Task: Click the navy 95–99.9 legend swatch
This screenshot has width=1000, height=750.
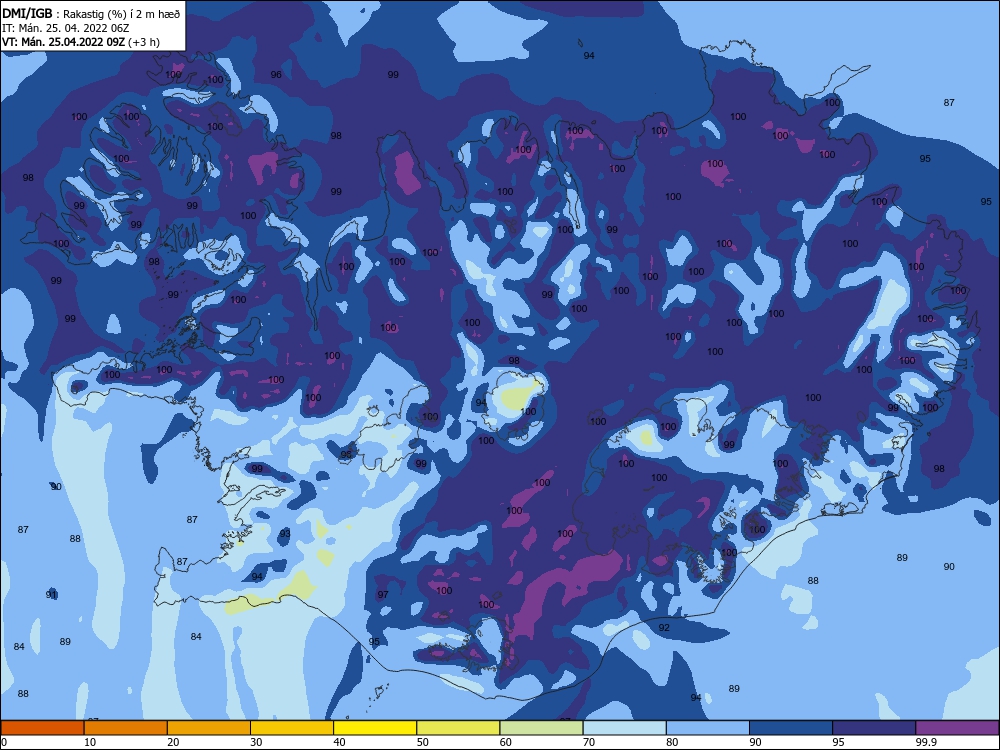Action: click(x=874, y=728)
